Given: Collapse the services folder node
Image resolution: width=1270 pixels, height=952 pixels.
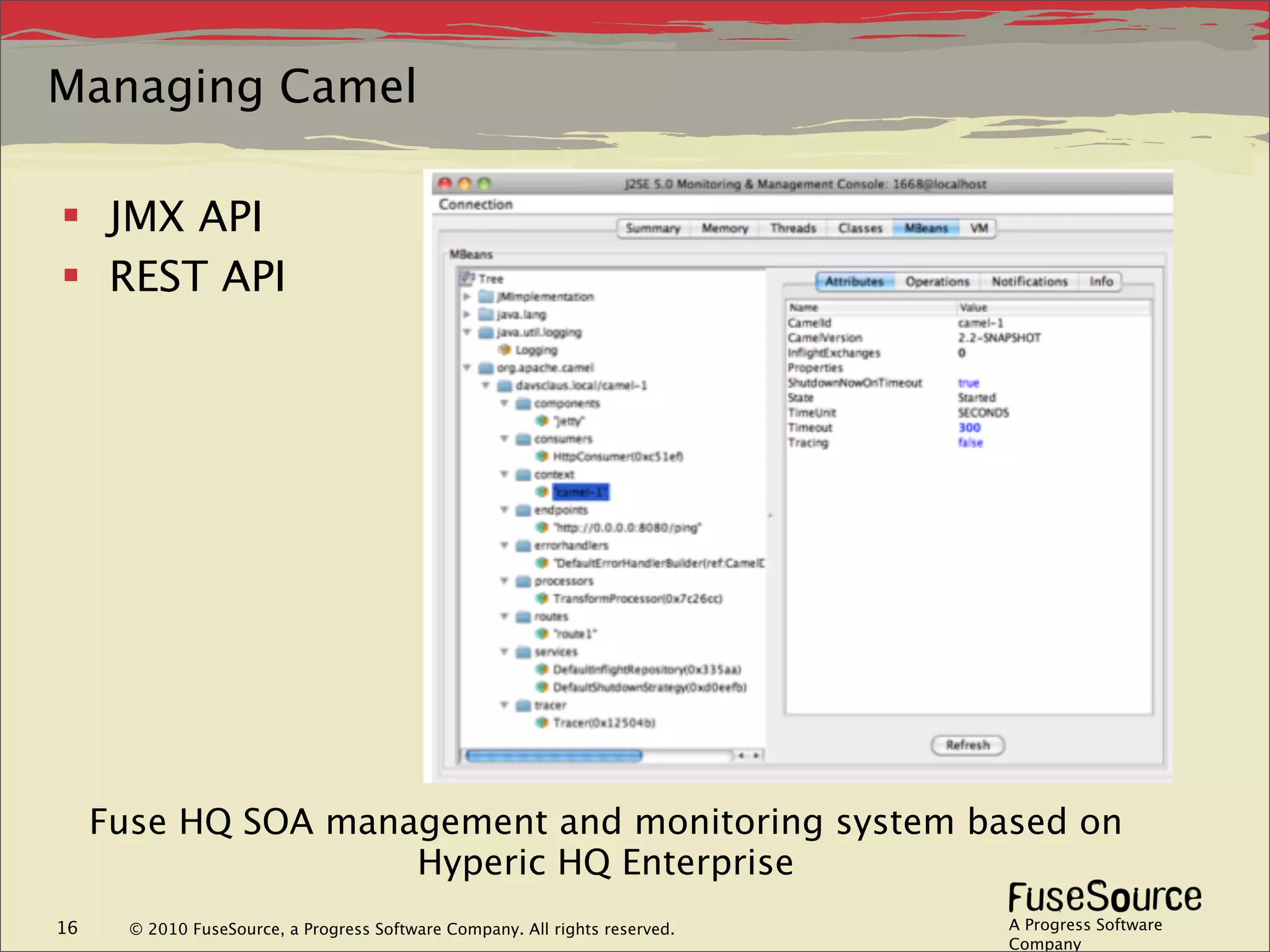Looking at the screenshot, I should (x=504, y=651).
